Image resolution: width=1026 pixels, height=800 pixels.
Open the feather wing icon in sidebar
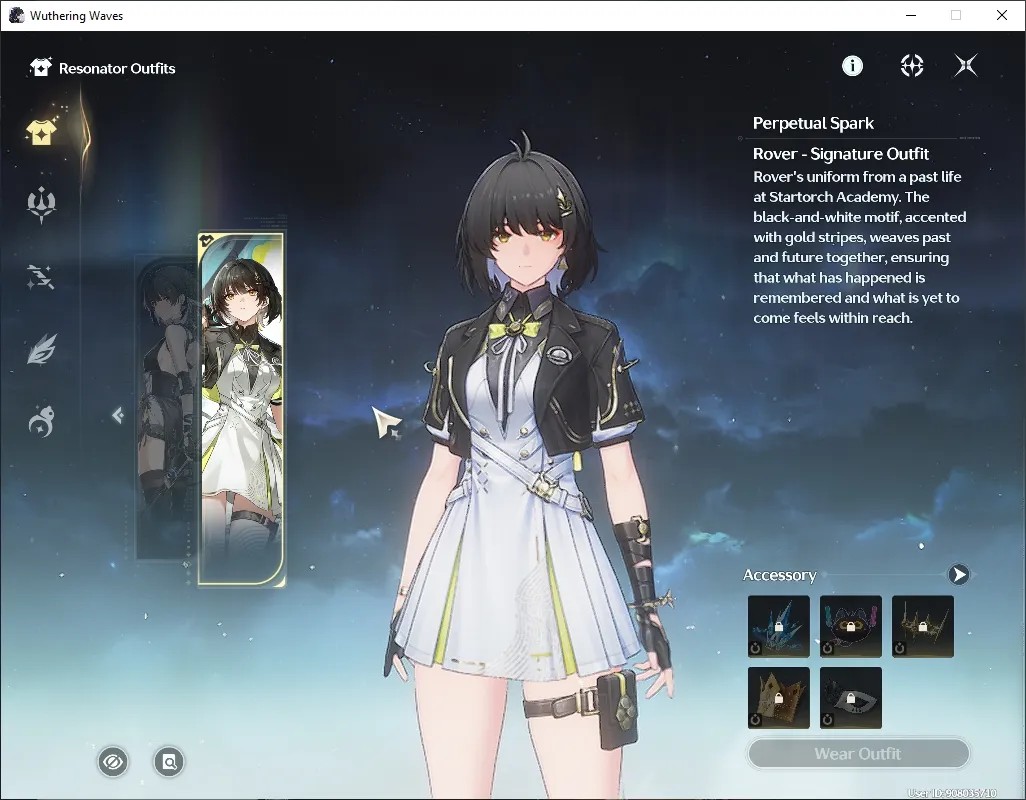click(x=41, y=349)
